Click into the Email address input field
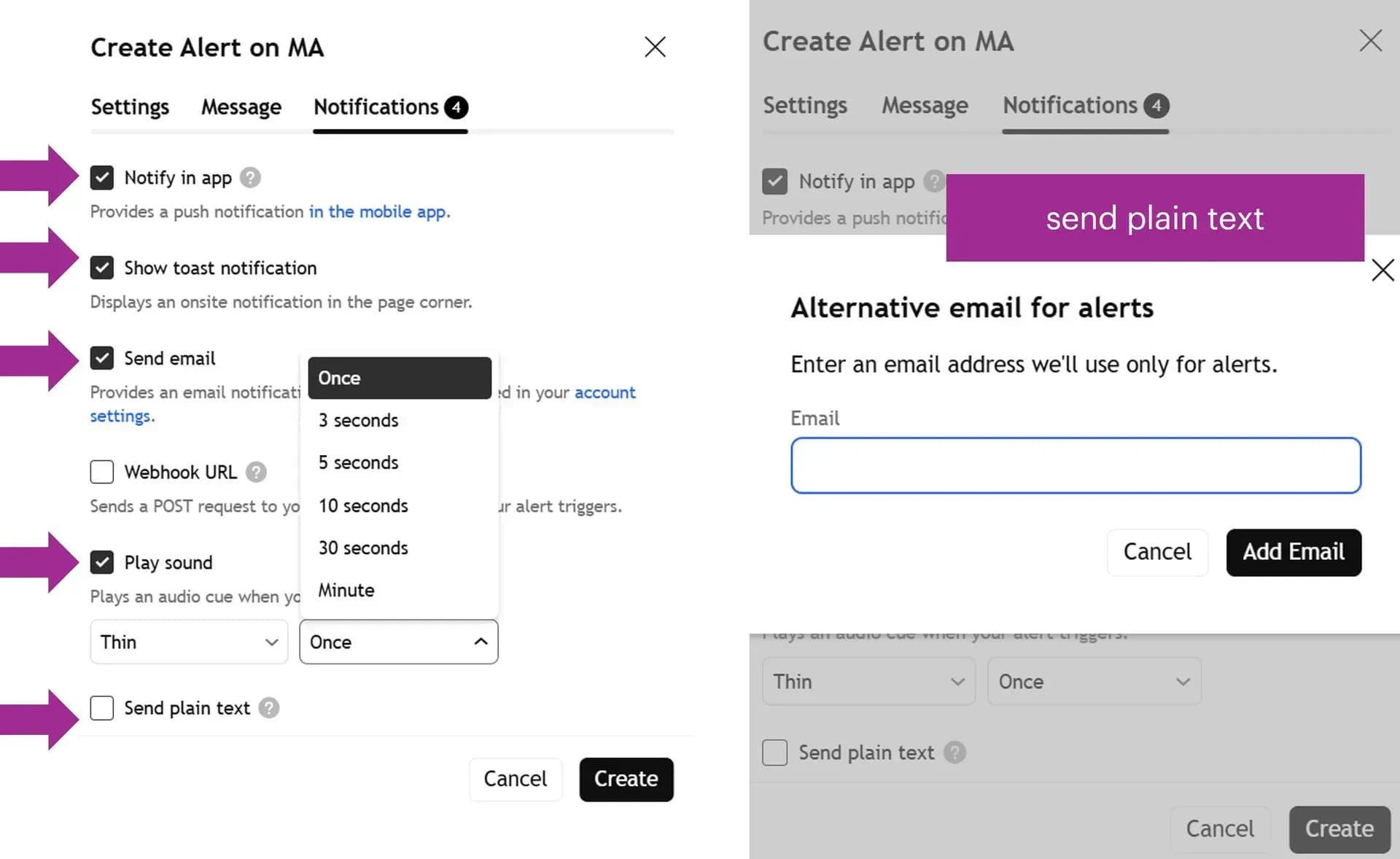The image size is (1400, 859). click(1076, 465)
